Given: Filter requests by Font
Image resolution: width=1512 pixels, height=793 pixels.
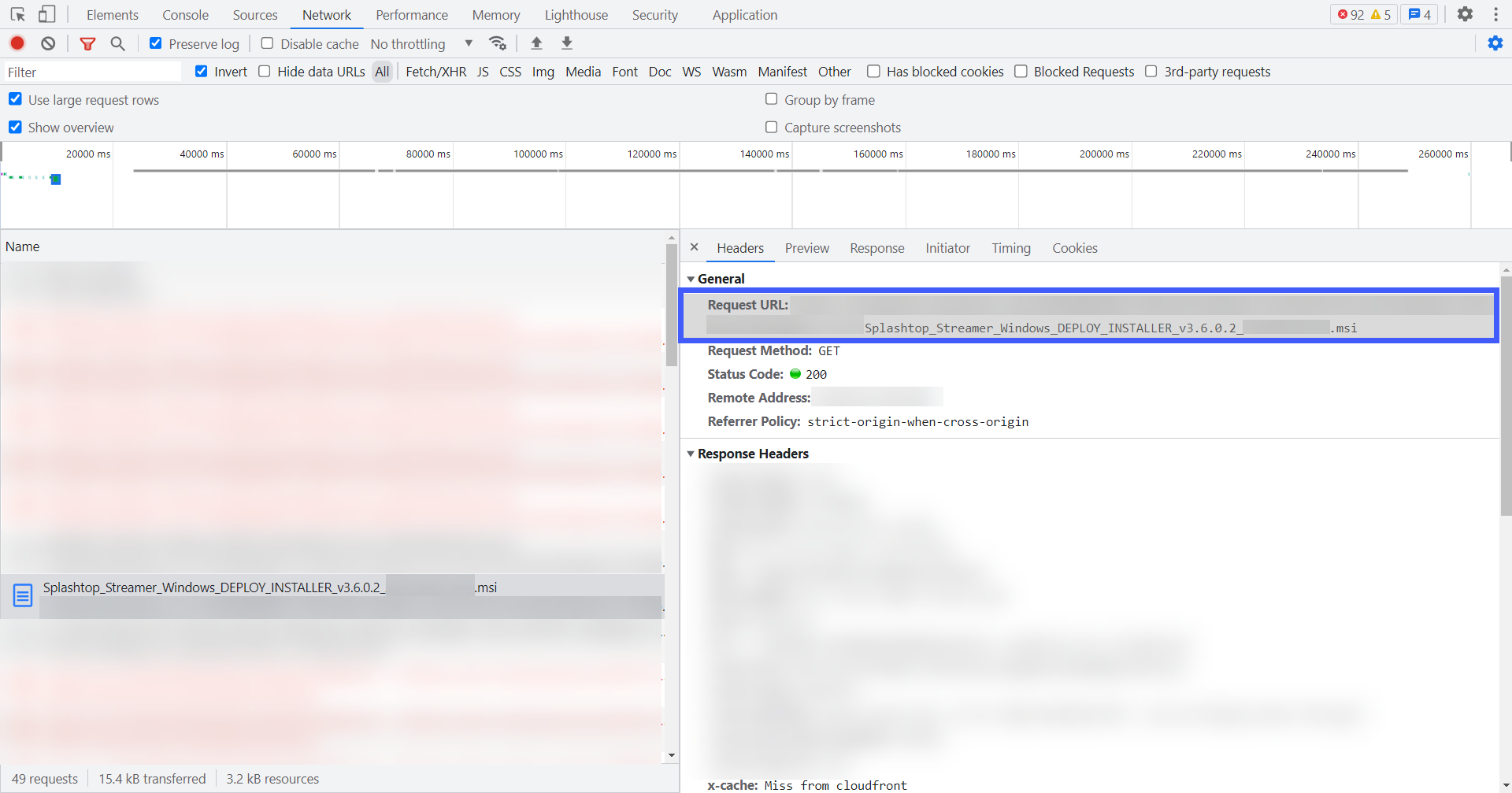Looking at the screenshot, I should (x=625, y=71).
